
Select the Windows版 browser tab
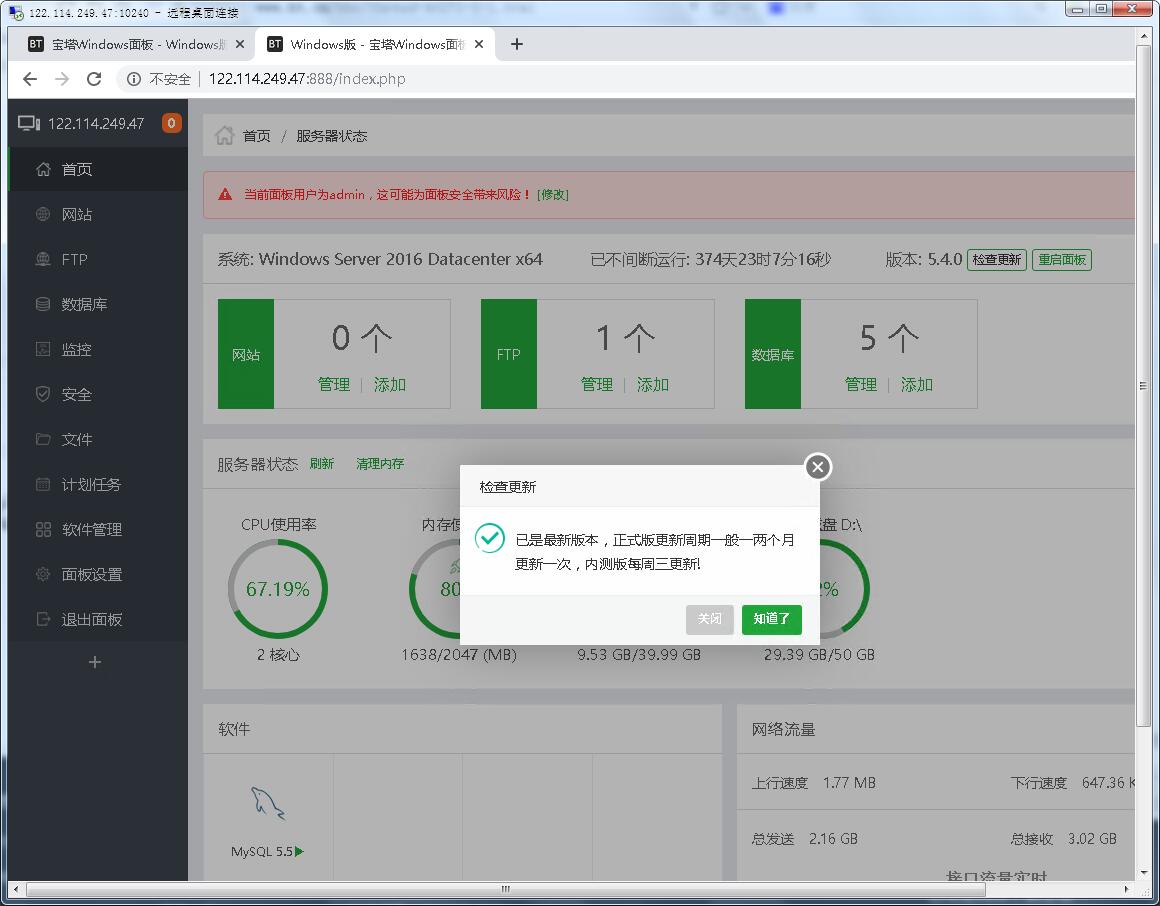375,44
